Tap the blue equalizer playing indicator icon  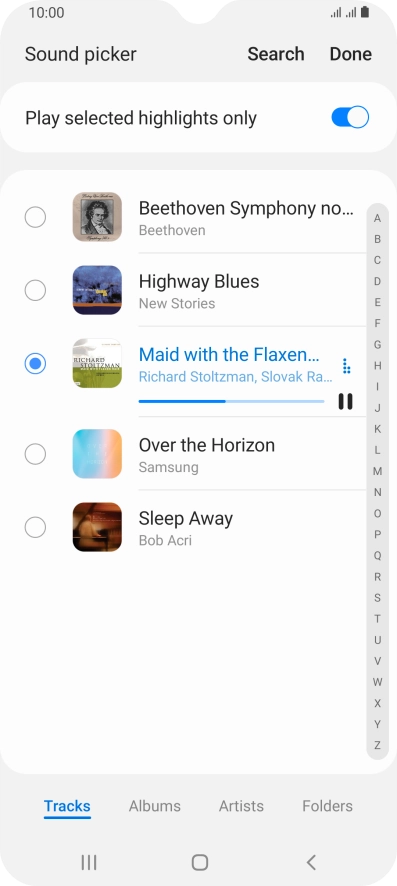[x=346, y=366]
